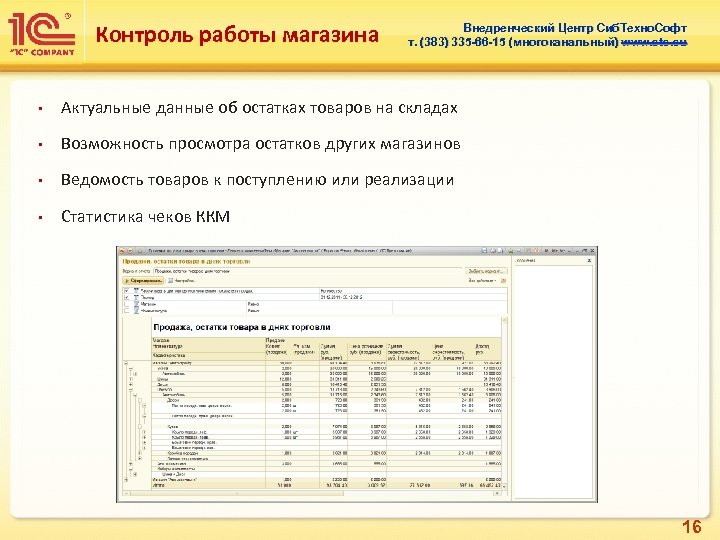The image size is (720, 540).
Task: Expand the Шина + Диск row group
Action: coord(135,474)
